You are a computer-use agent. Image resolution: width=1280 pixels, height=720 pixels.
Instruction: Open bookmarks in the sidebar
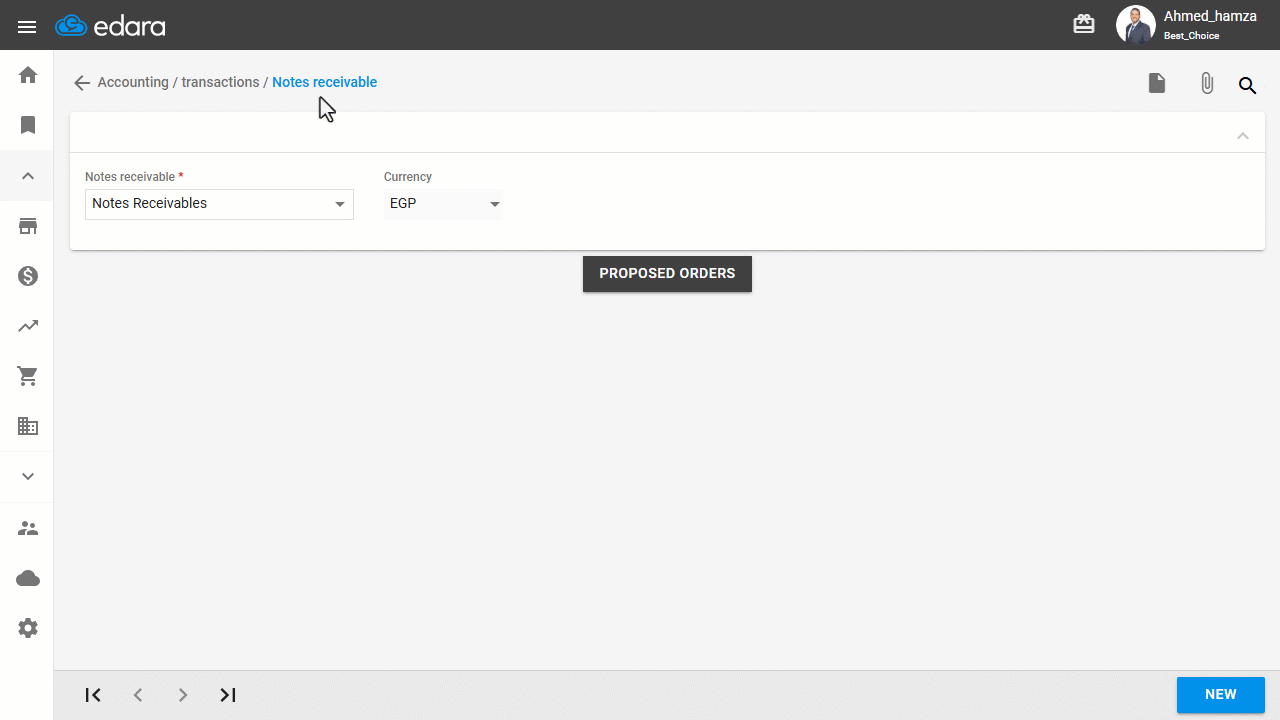tap(28, 125)
